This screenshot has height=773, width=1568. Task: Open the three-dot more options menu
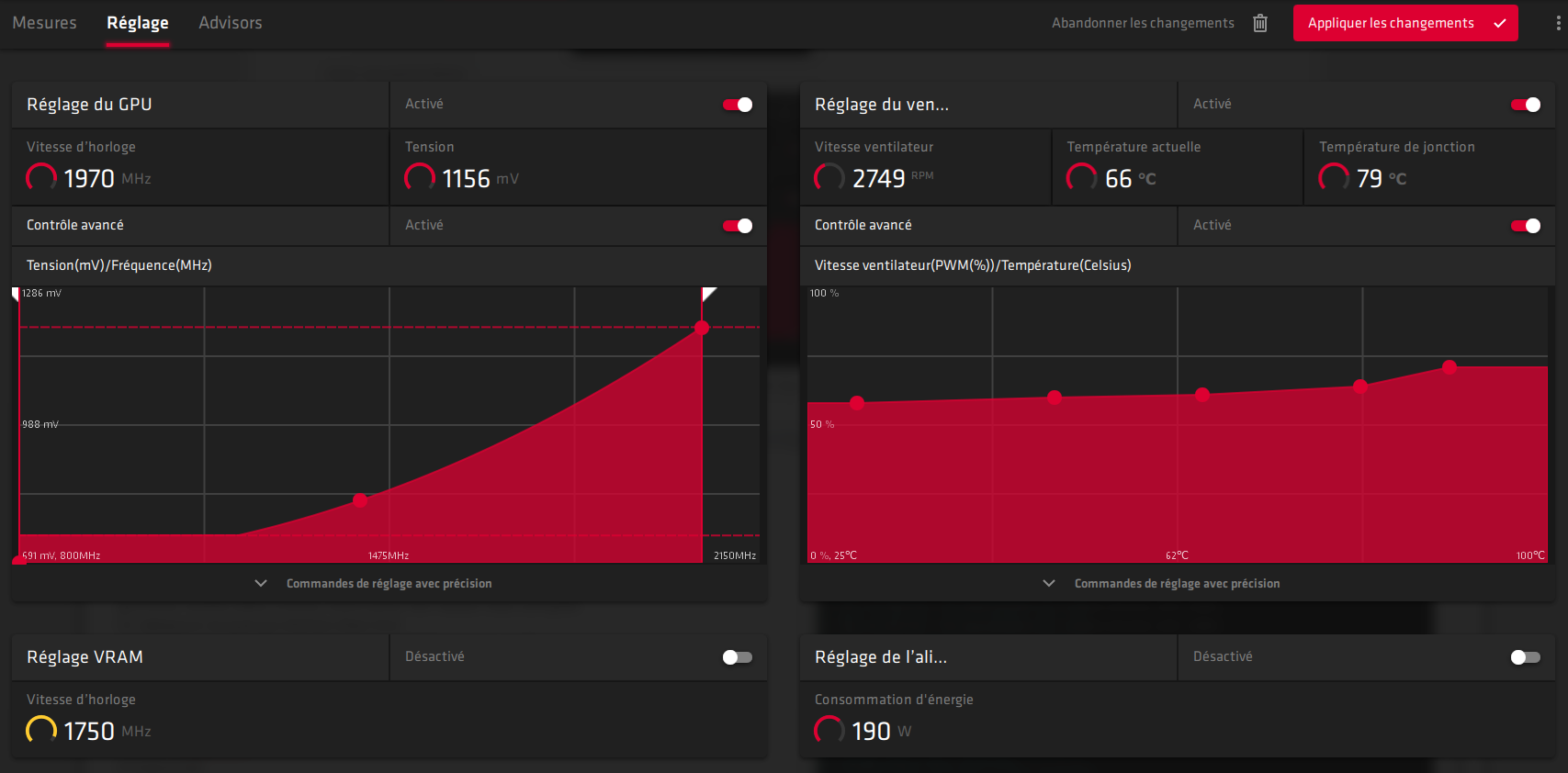(1558, 23)
